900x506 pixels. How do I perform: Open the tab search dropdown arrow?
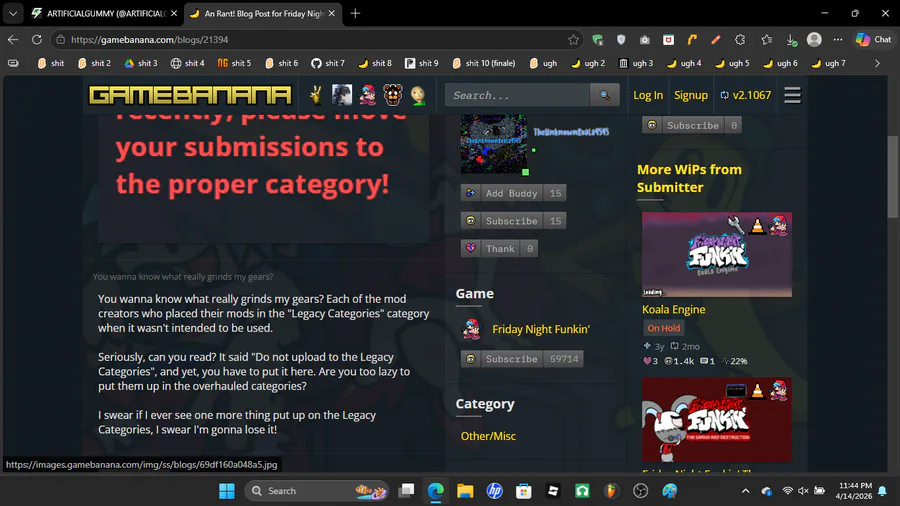coord(13,13)
